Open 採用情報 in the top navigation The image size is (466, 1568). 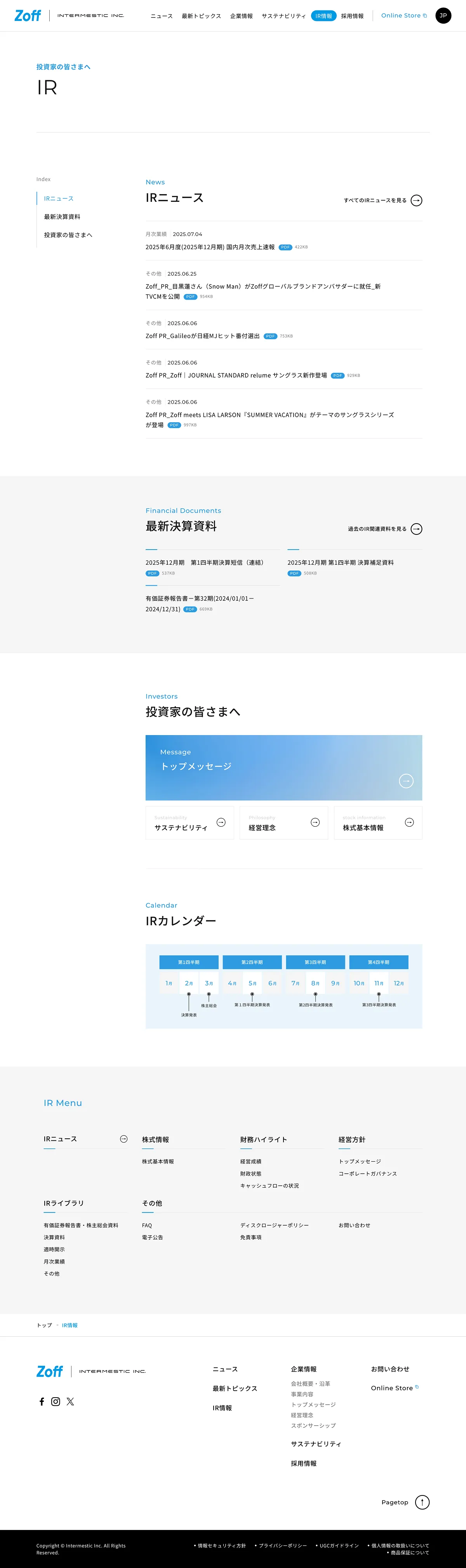click(352, 16)
